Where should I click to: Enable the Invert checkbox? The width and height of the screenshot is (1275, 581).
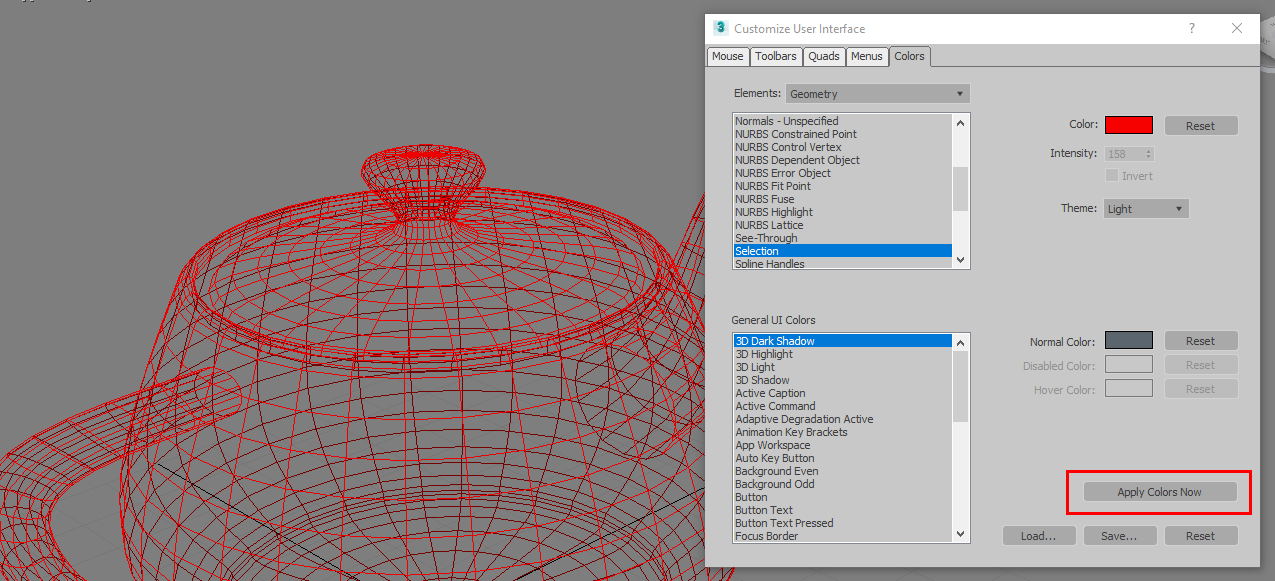(1113, 175)
